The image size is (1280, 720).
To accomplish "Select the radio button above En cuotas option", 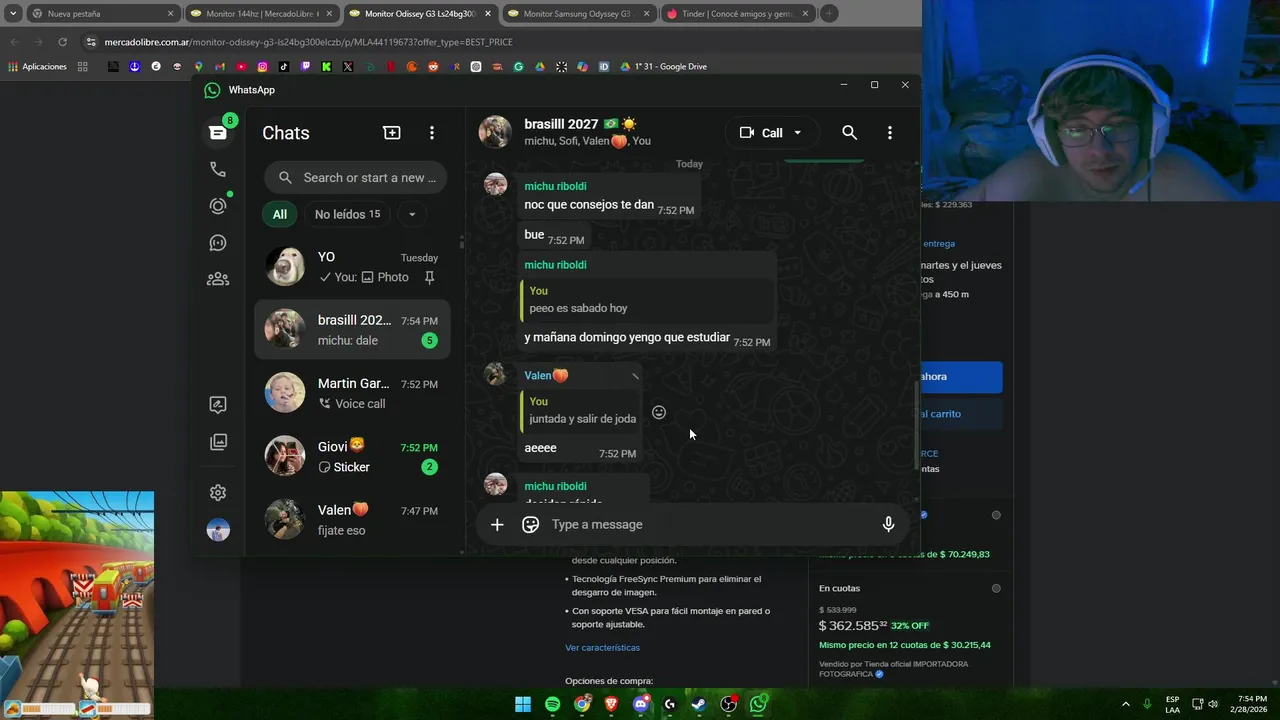I will point(996,515).
